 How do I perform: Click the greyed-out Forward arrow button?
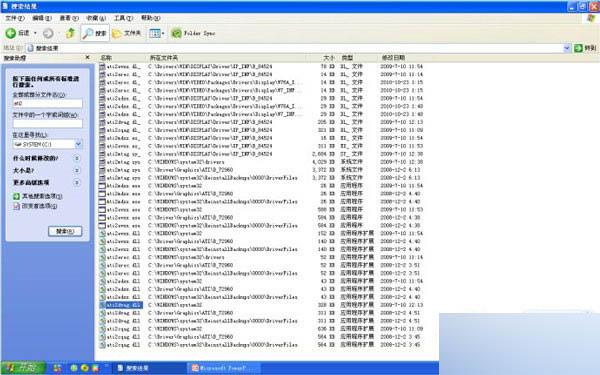(x=48, y=33)
